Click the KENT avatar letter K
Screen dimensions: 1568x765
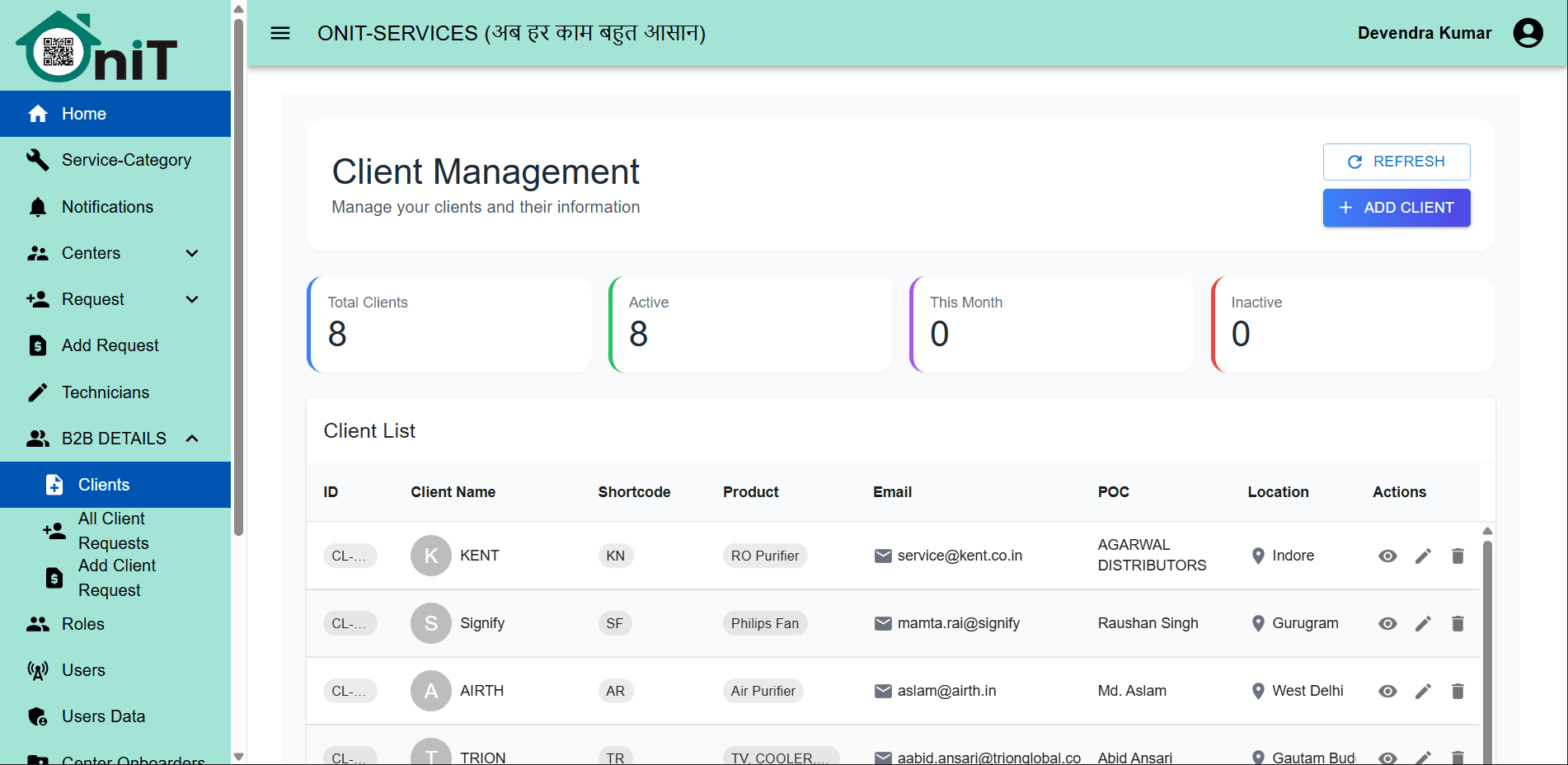[x=431, y=556]
